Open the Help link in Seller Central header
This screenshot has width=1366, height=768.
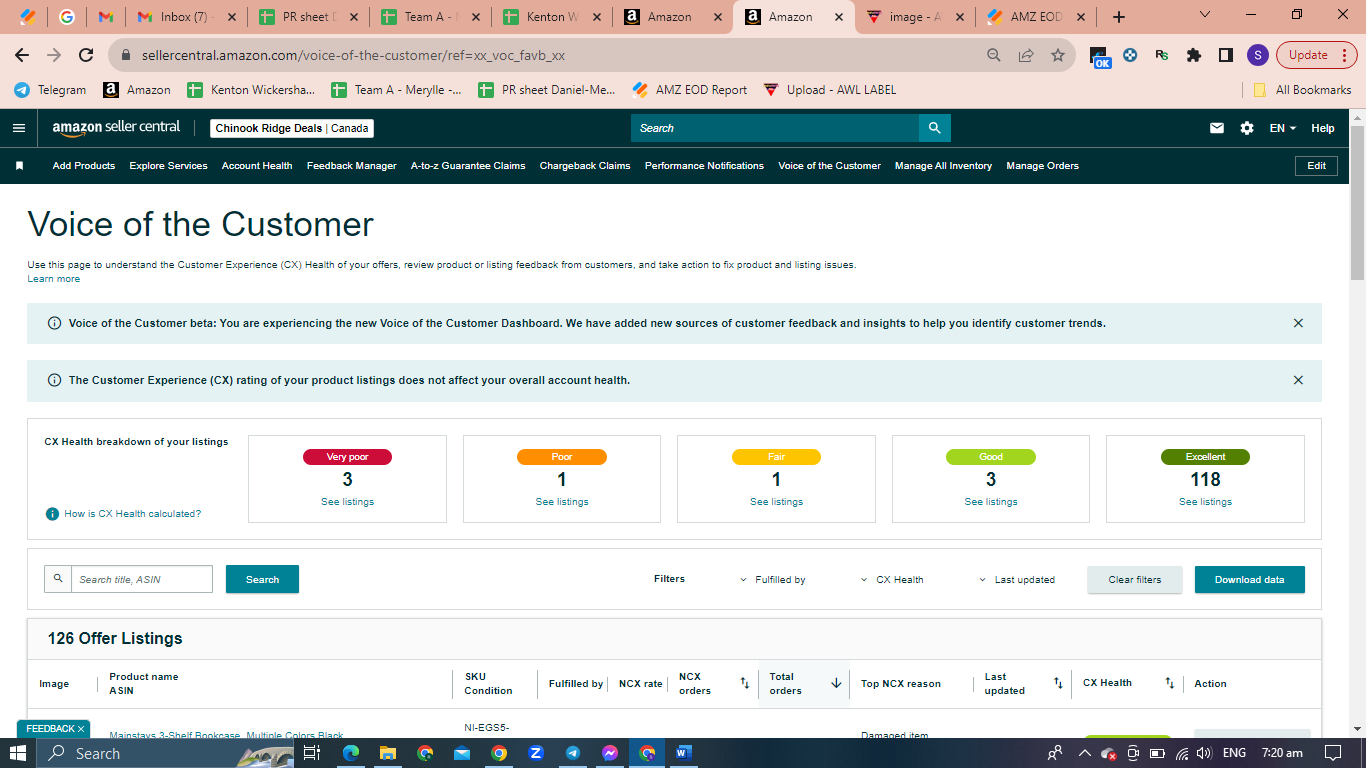click(x=1323, y=128)
